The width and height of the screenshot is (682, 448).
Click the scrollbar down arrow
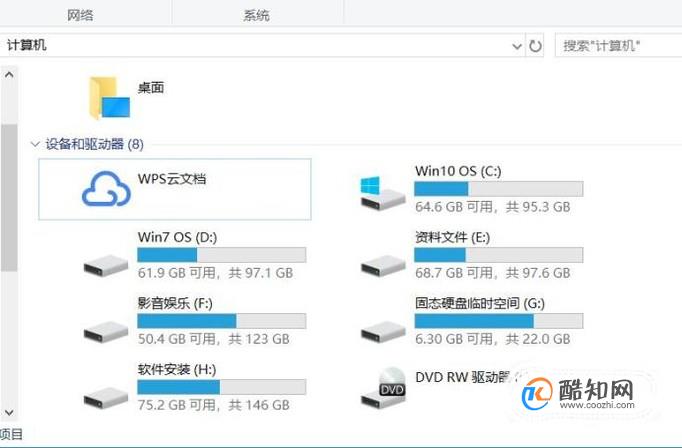point(9,412)
